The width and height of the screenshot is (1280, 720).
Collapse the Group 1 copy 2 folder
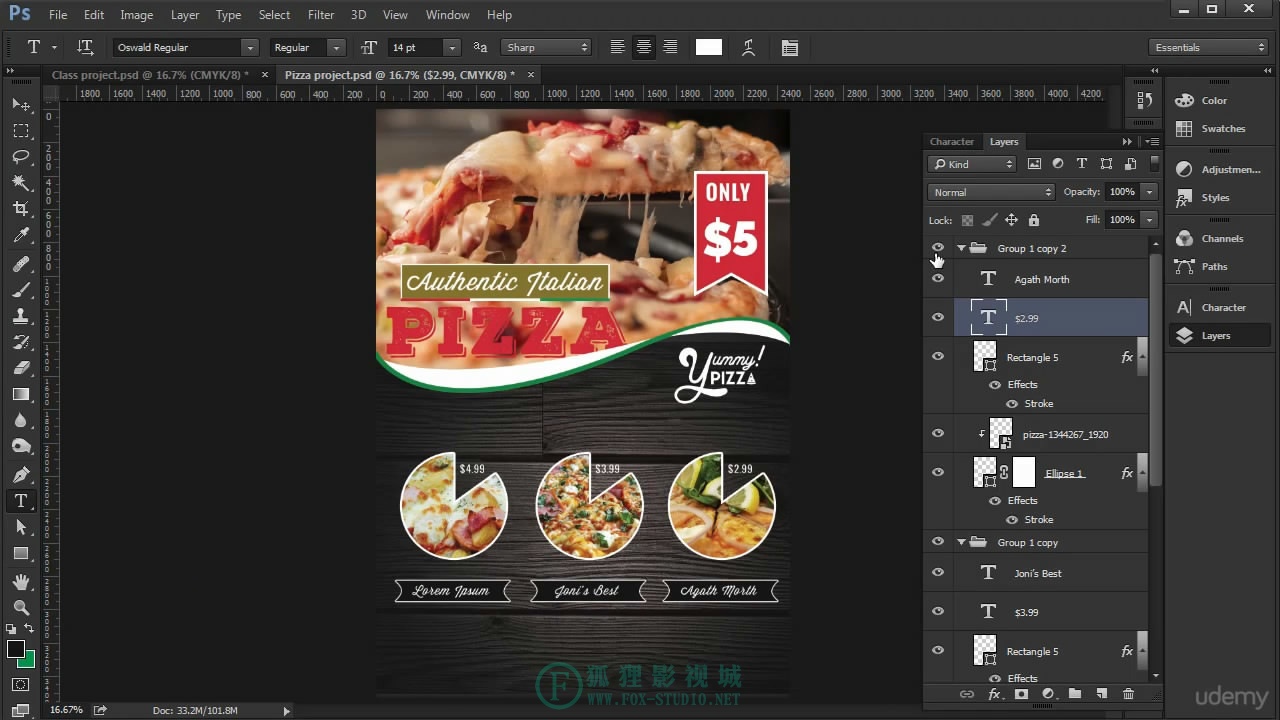point(961,248)
